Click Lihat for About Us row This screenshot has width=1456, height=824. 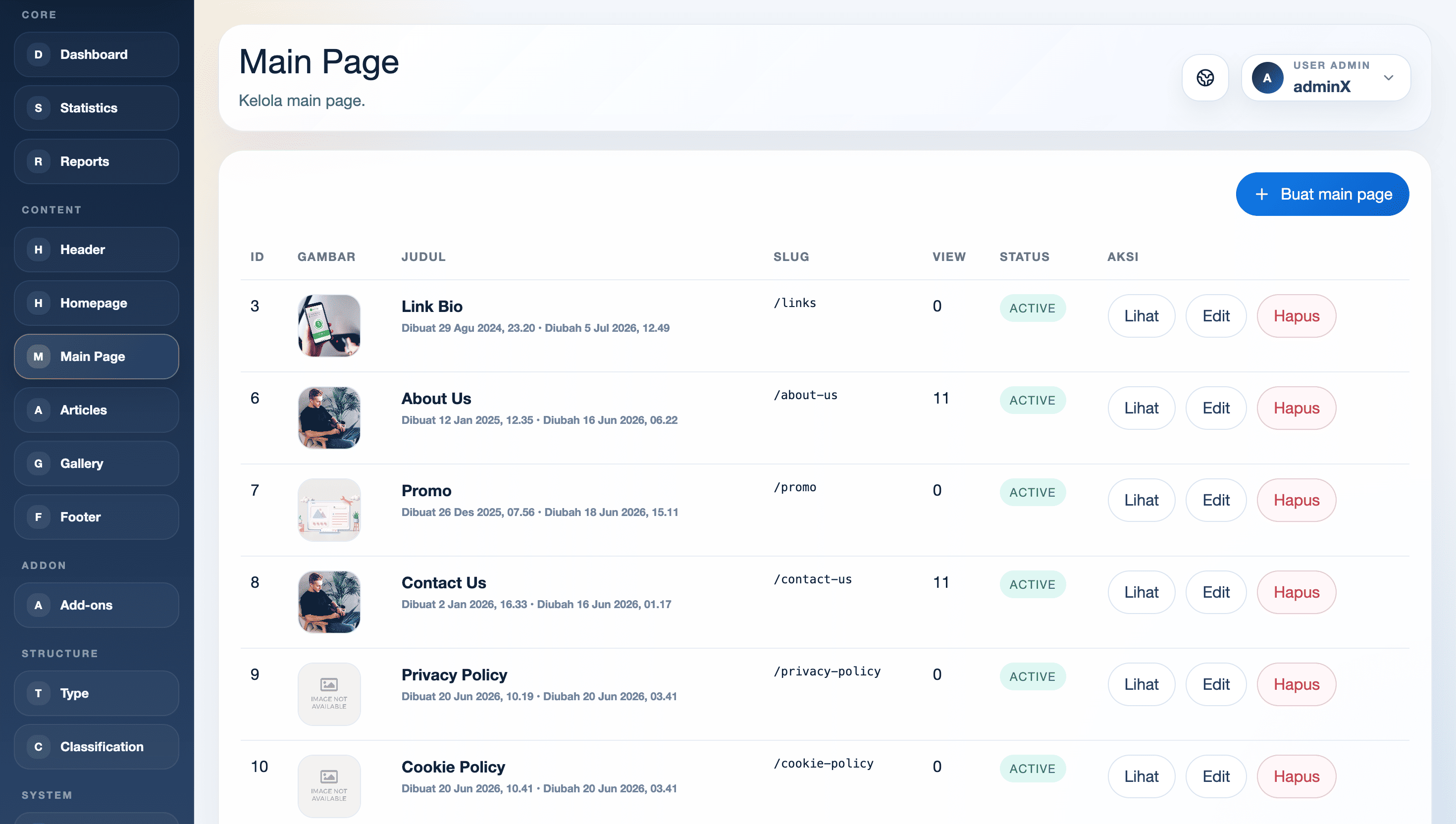(1141, 408)
